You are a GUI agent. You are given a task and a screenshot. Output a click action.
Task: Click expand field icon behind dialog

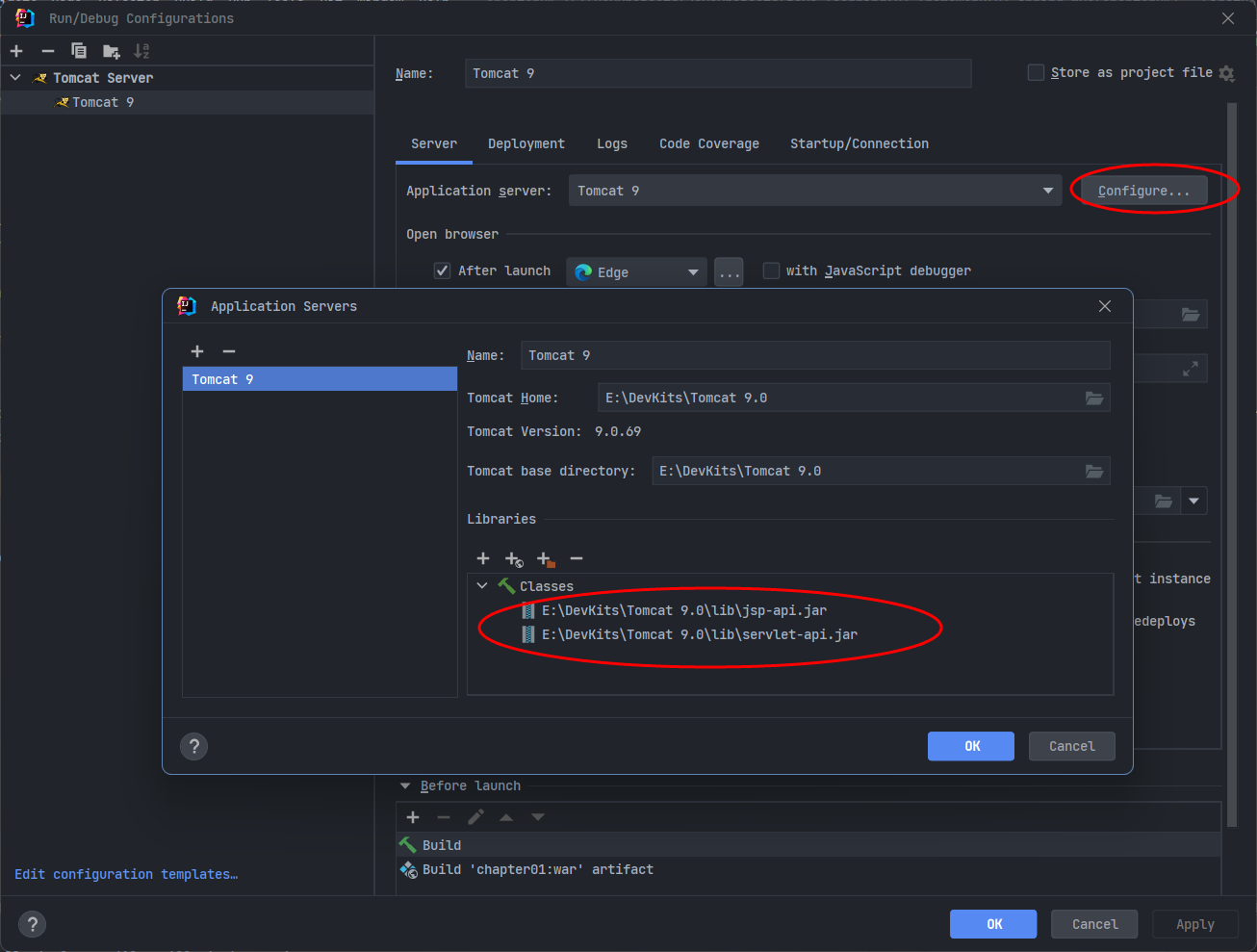pyautogui.click(x=1191, y=369)
